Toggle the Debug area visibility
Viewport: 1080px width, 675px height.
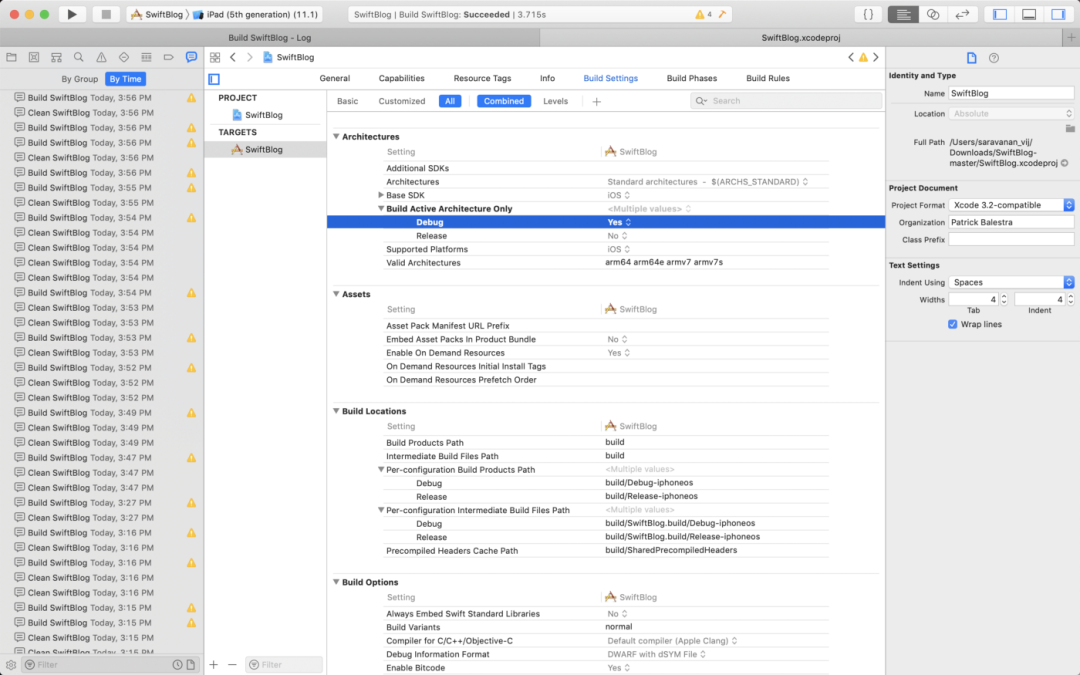(x=1029, y=14)
